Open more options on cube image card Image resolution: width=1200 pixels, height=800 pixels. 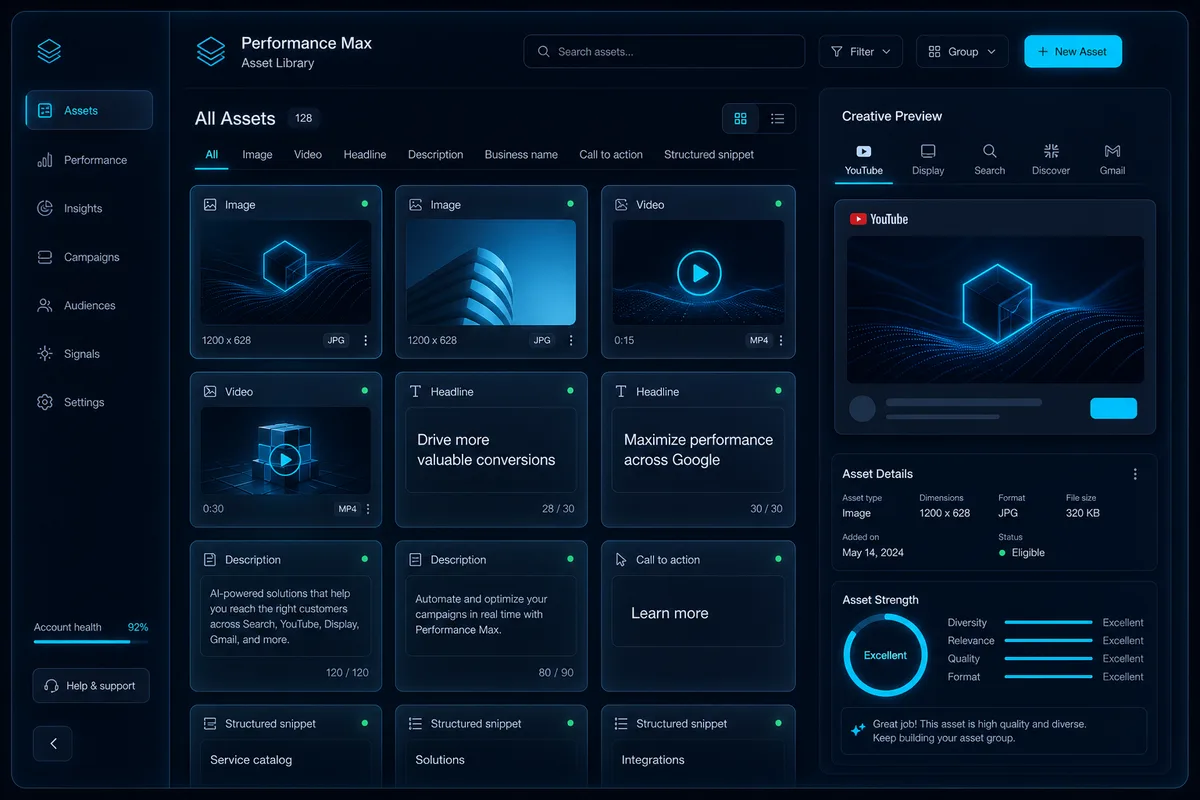tap(365, 340)
